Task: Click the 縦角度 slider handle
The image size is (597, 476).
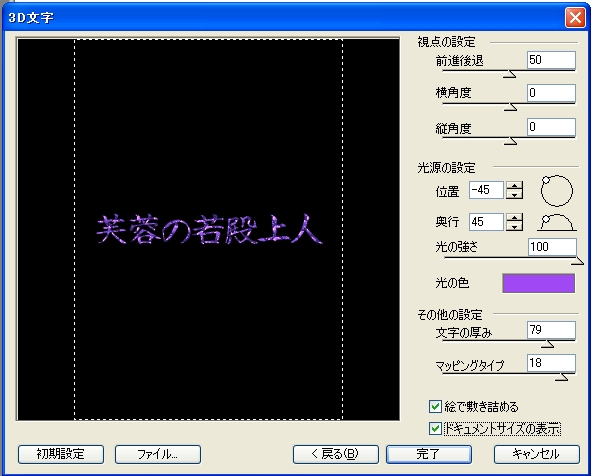Action: click(x=510, y=141)
